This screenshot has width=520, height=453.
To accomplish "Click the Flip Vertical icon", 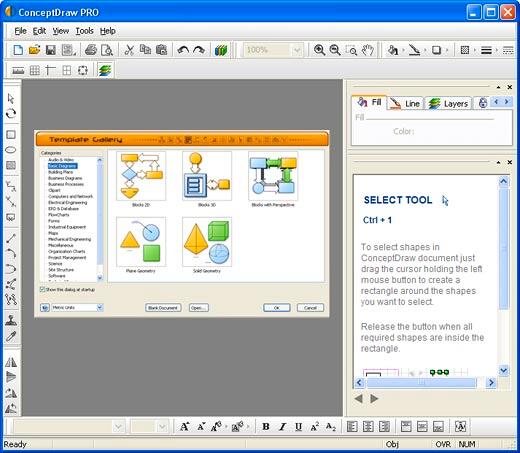I will click(11, 377).
